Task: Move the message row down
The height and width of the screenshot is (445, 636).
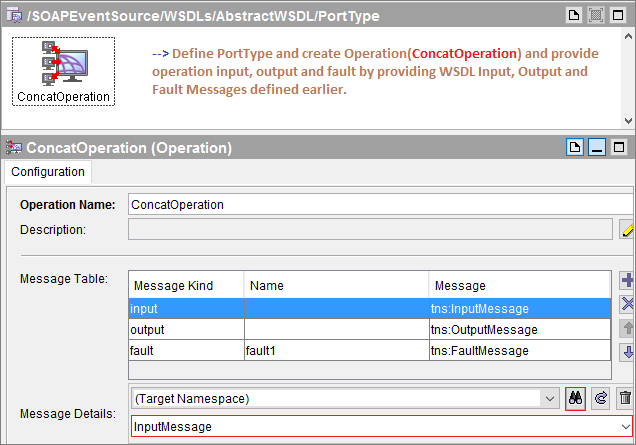Action: coord(627,352)
